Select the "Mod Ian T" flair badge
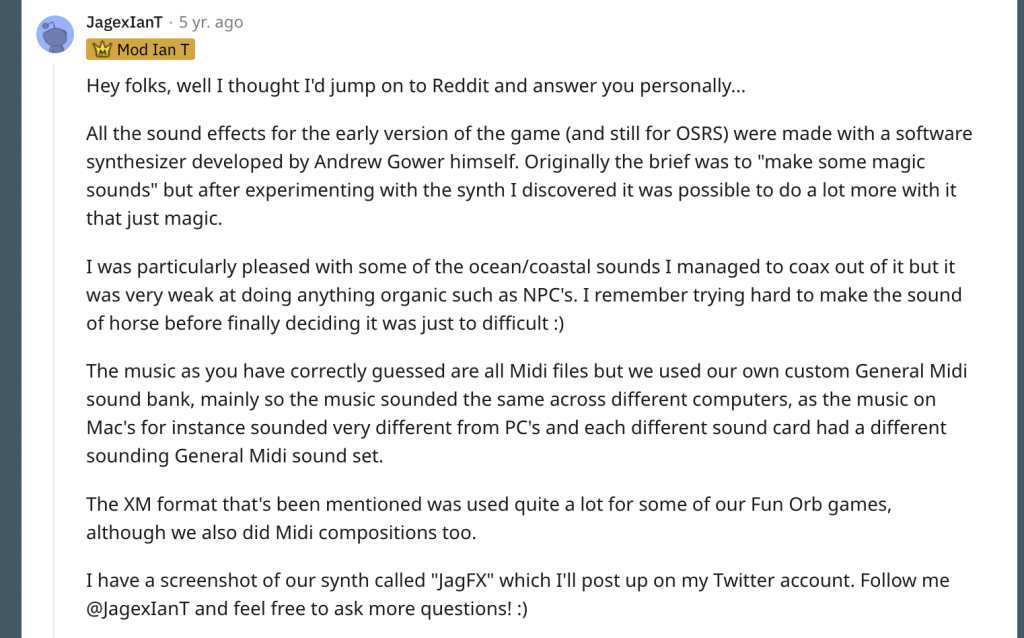Image resolution: width=1024 pixels, height=638 pixels. [140, 50]
